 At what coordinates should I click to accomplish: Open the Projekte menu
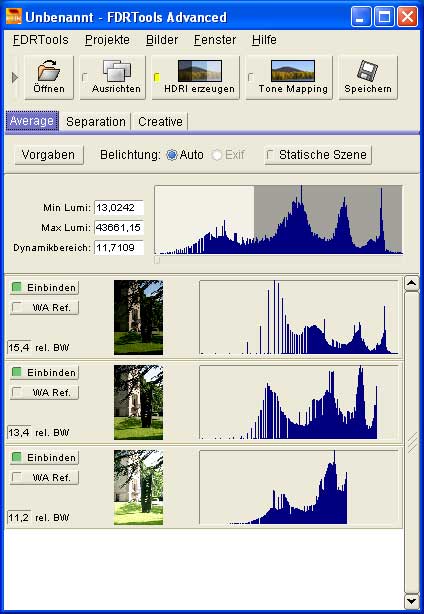click(x=107, y=40)
